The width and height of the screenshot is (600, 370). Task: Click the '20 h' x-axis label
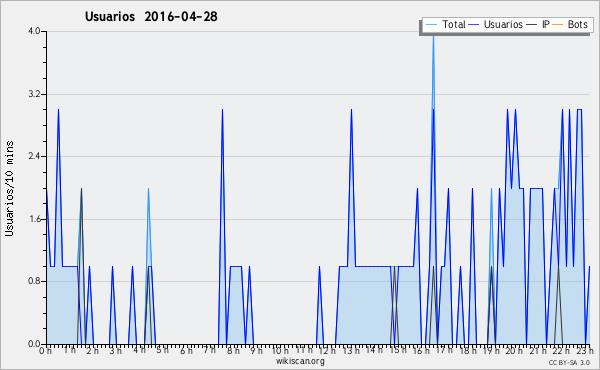point(515,351)
